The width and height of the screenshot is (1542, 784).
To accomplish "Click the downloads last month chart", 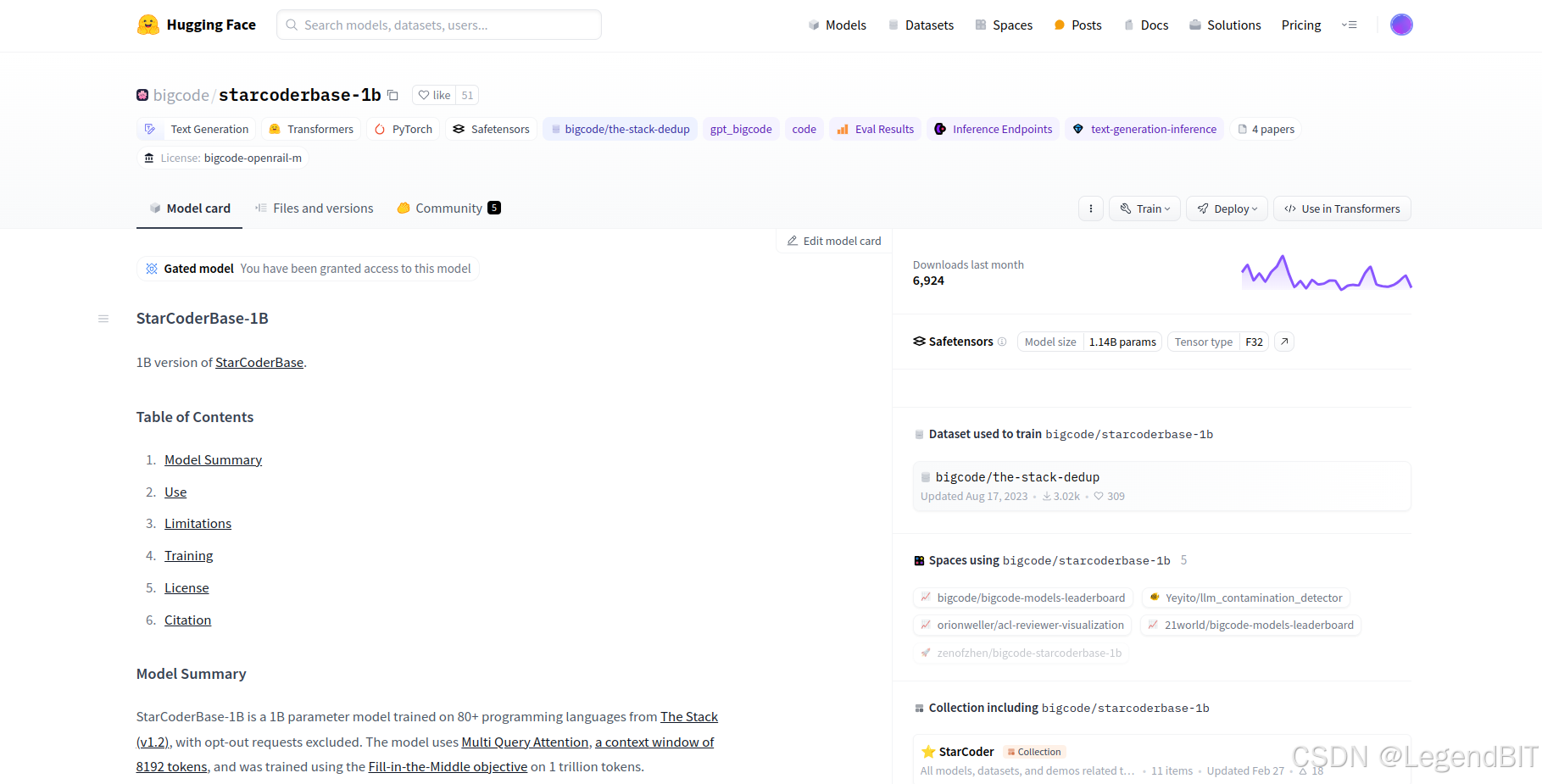I will [1327, 273].
